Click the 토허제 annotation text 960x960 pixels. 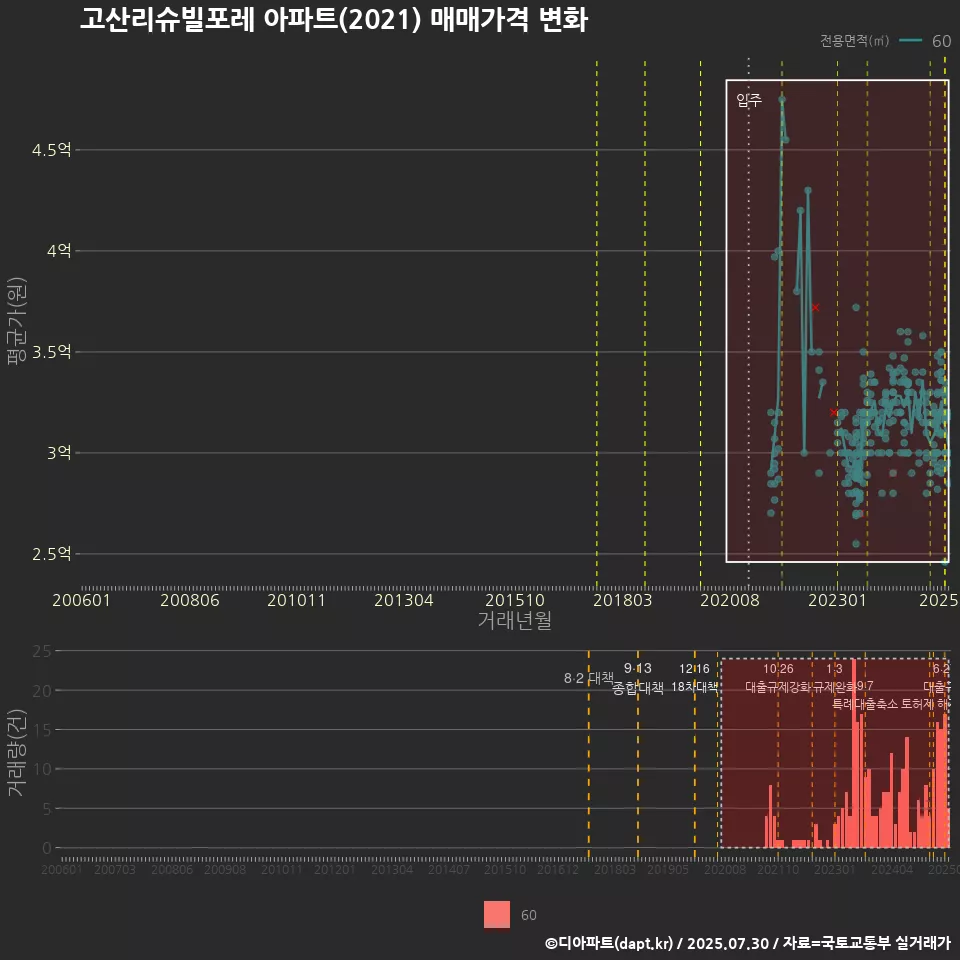pyautogui.click(x=917, y=705)
